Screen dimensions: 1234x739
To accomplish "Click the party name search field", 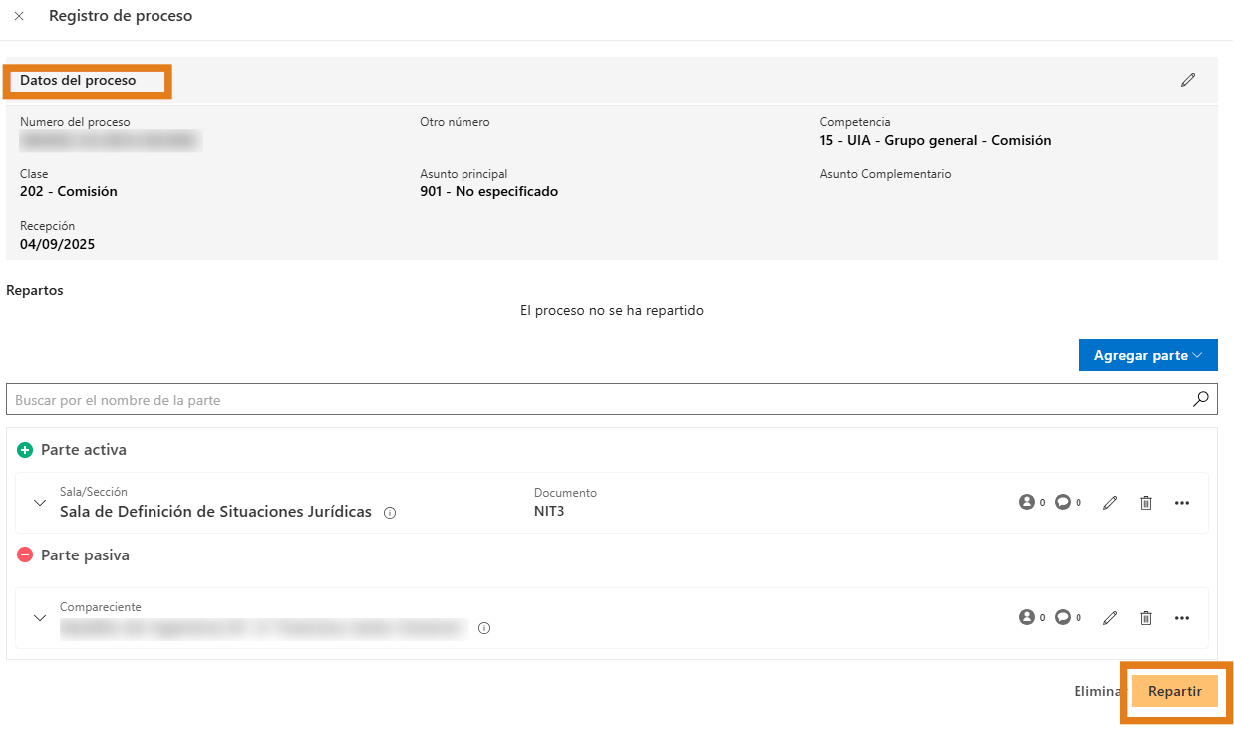I will 600,400.
